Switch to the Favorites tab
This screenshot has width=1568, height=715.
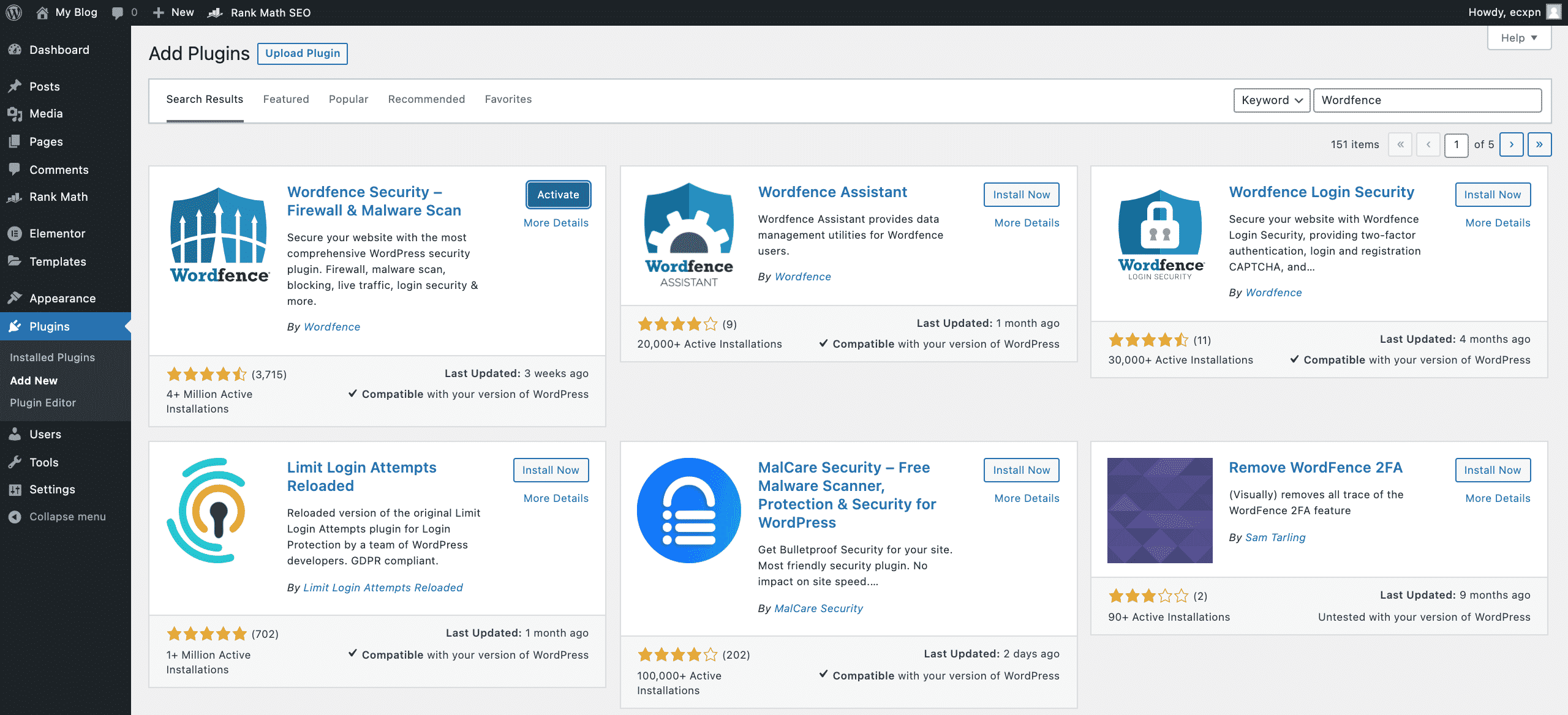click(508, 99)
